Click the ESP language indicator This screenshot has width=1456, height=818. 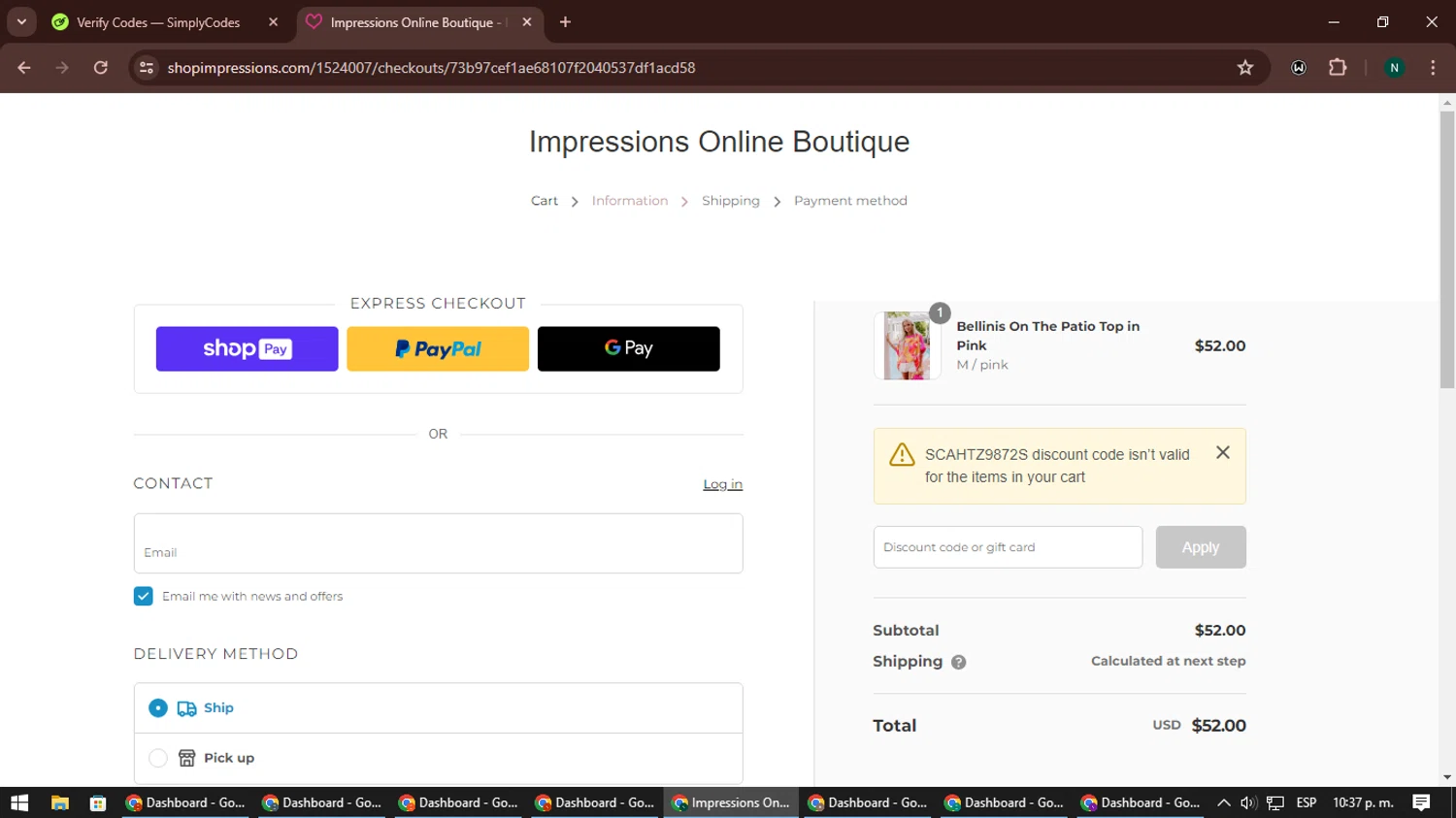click(1307, 802)
